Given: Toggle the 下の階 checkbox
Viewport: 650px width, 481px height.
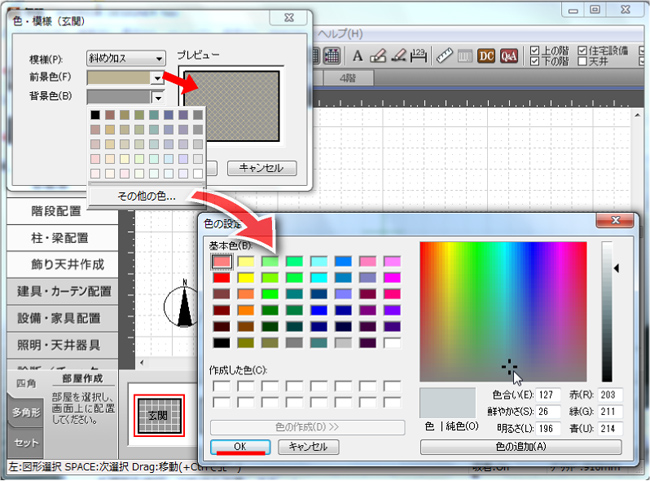Looking at the screenshot, I should [x=535, y=61].
